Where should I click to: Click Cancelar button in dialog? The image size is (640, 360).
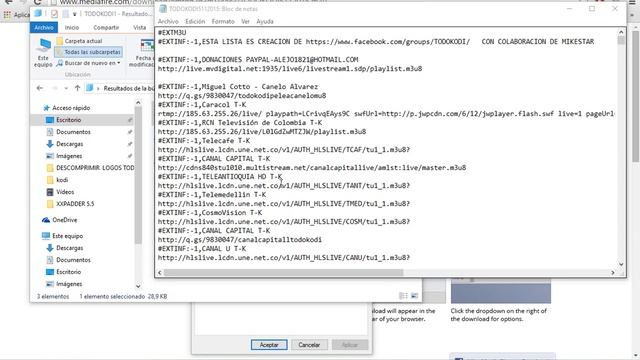point(309,345)
